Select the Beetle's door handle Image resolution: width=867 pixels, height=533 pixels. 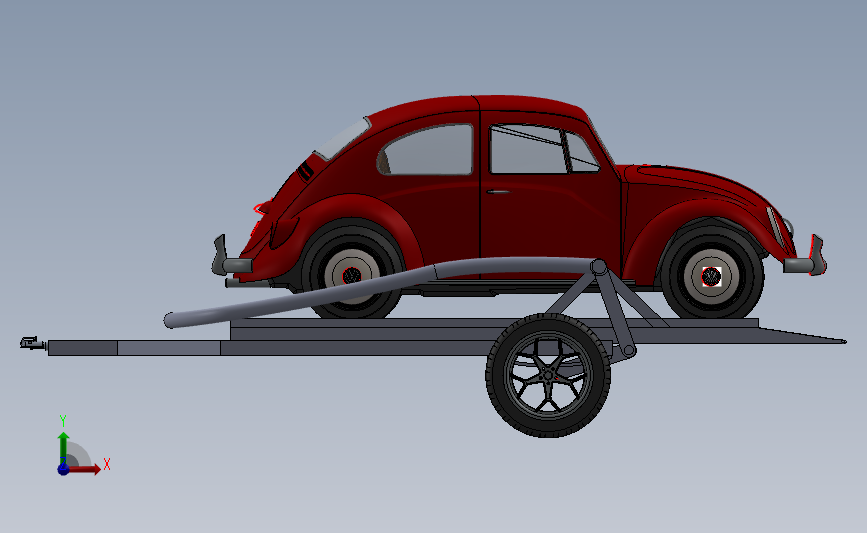point(498,192)
